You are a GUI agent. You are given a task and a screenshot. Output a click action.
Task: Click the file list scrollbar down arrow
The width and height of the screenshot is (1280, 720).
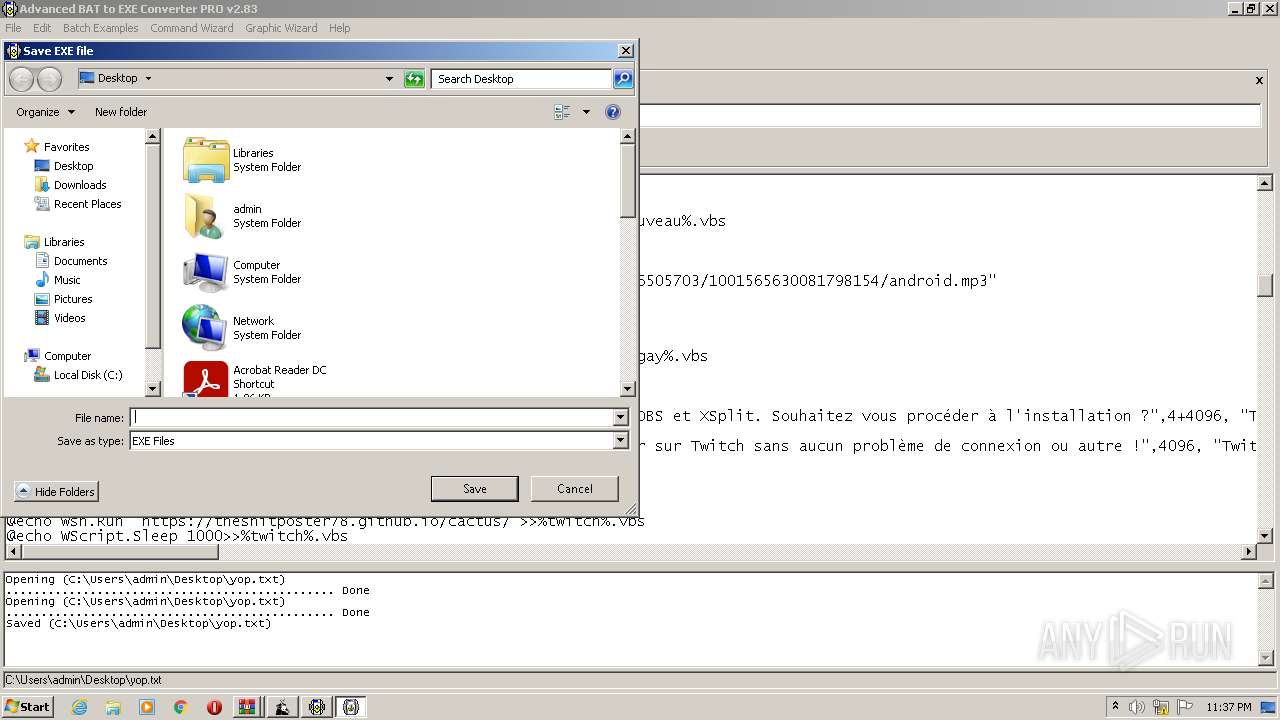click(x=628, y=389)
